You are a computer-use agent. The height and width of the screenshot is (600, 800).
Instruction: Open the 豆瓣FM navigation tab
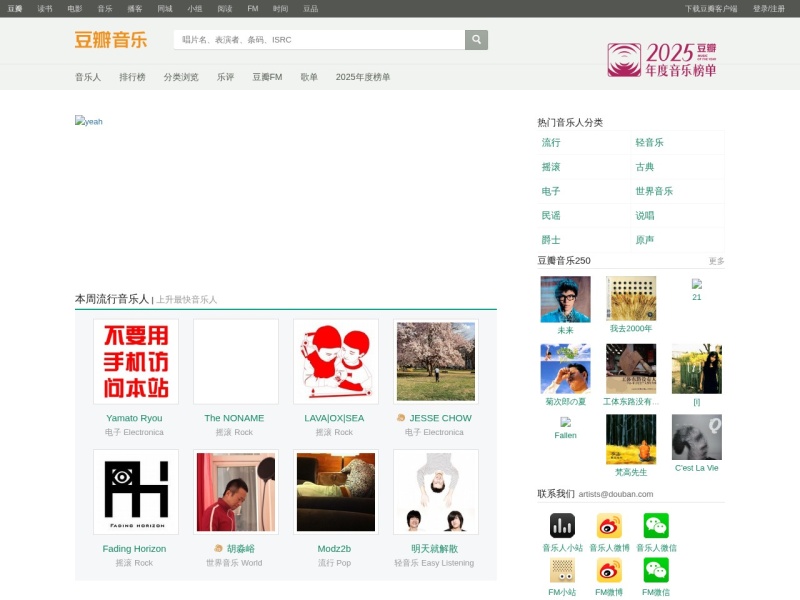pyautogui.click(x=267, y=77)
